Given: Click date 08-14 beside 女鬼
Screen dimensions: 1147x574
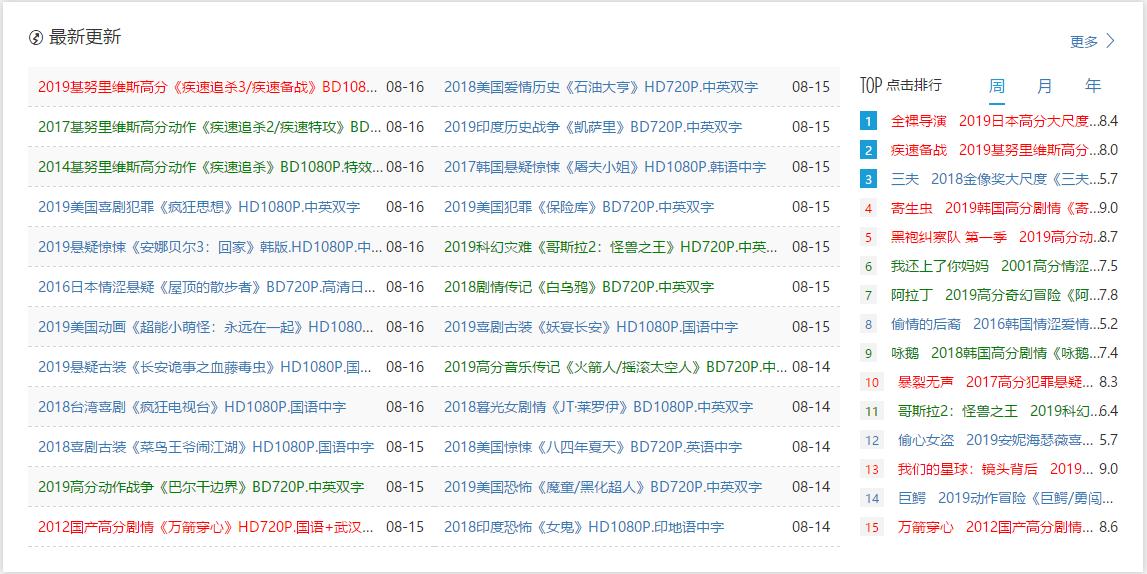Looking at the screenshot, I should coord(811,526).
